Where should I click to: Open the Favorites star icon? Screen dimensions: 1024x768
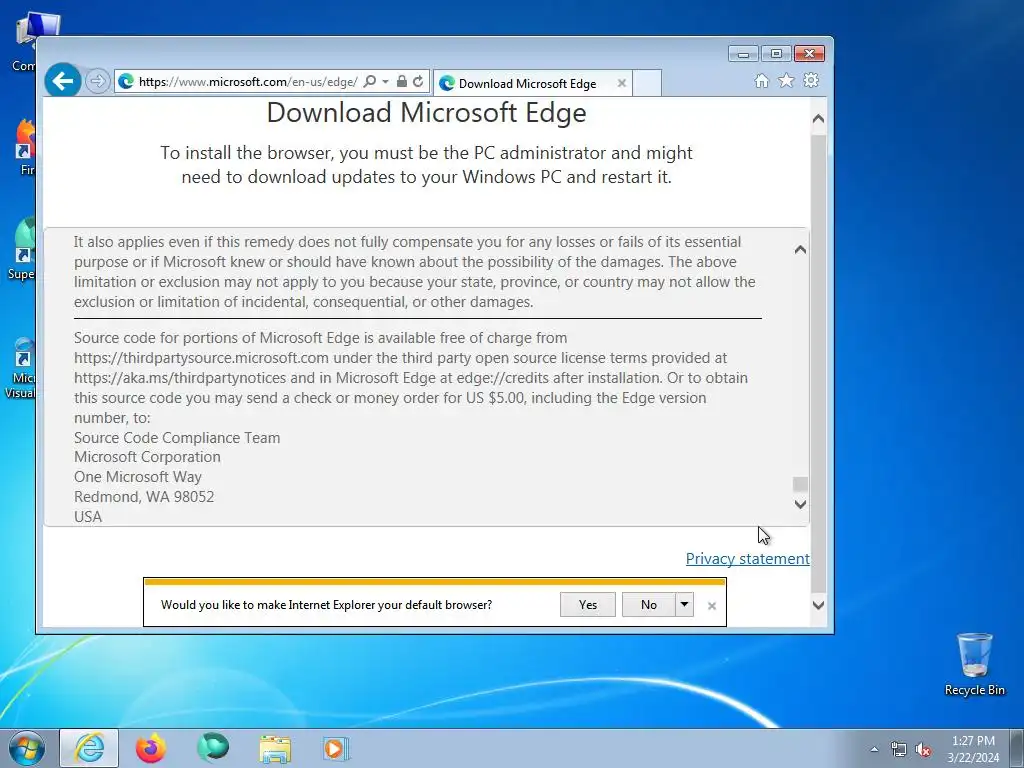786,80
